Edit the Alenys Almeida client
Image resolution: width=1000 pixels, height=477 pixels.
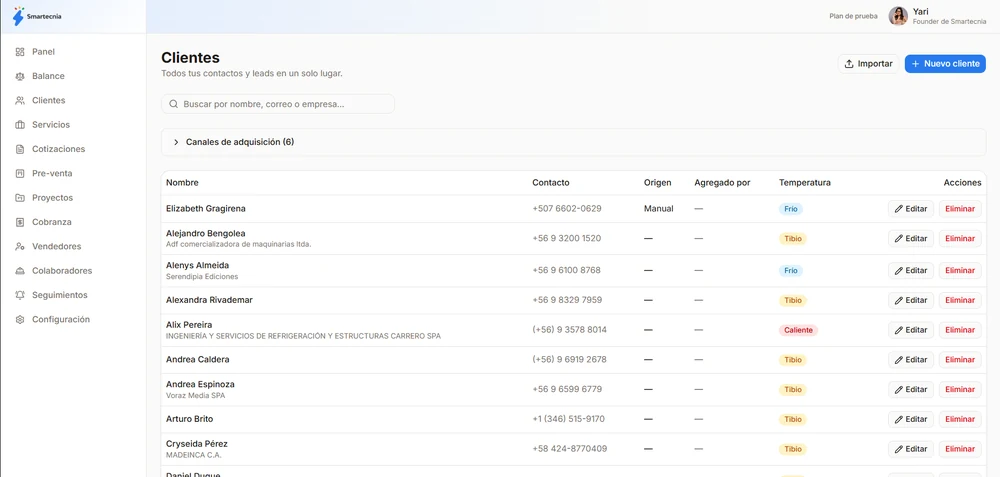(x=911, y=270)
